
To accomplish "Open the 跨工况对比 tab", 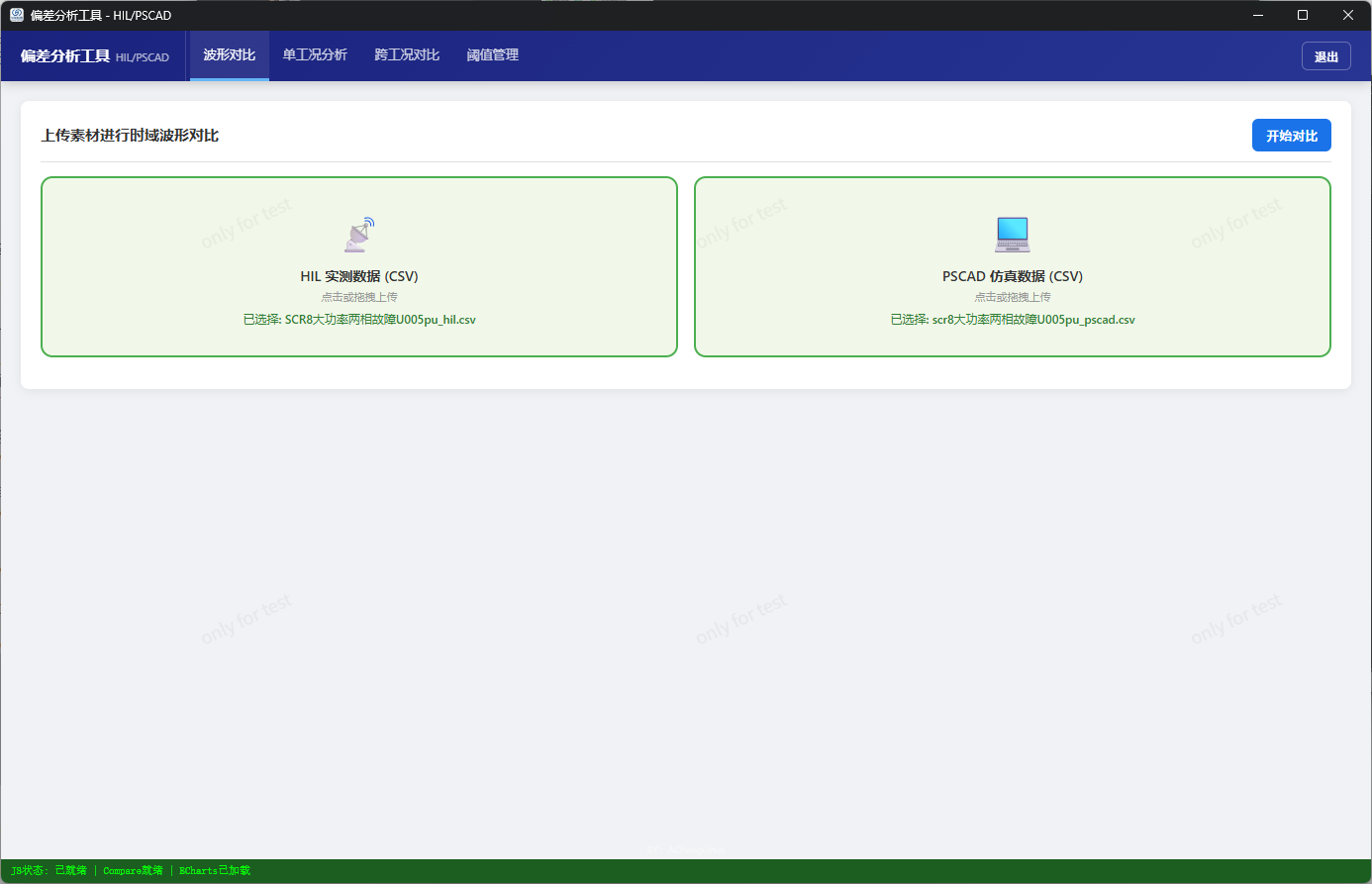I will [407, 55].
